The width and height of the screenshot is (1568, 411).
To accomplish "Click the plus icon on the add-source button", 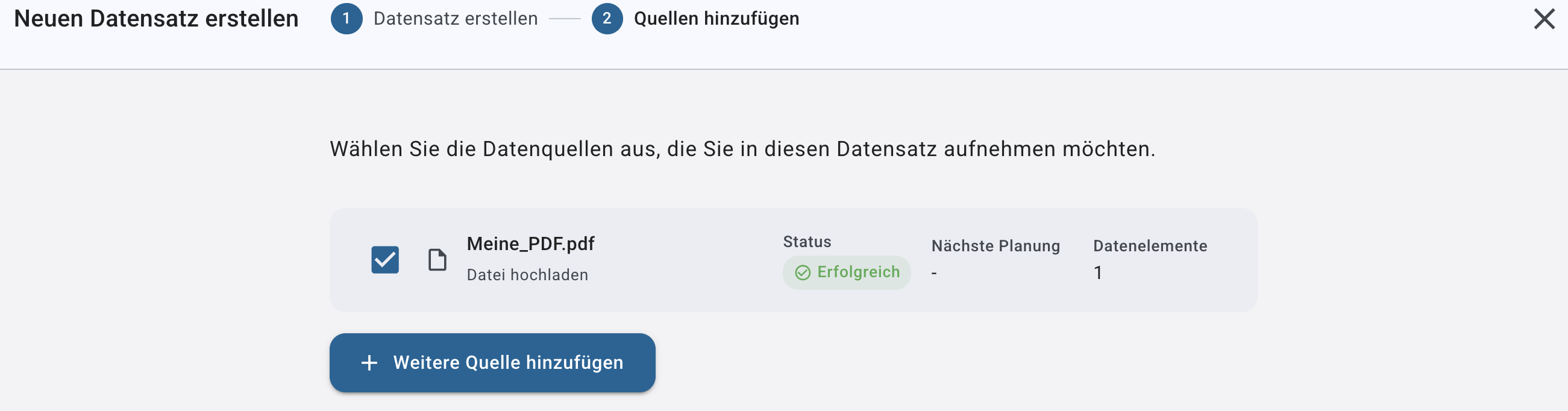I will [x=369, y=363].
